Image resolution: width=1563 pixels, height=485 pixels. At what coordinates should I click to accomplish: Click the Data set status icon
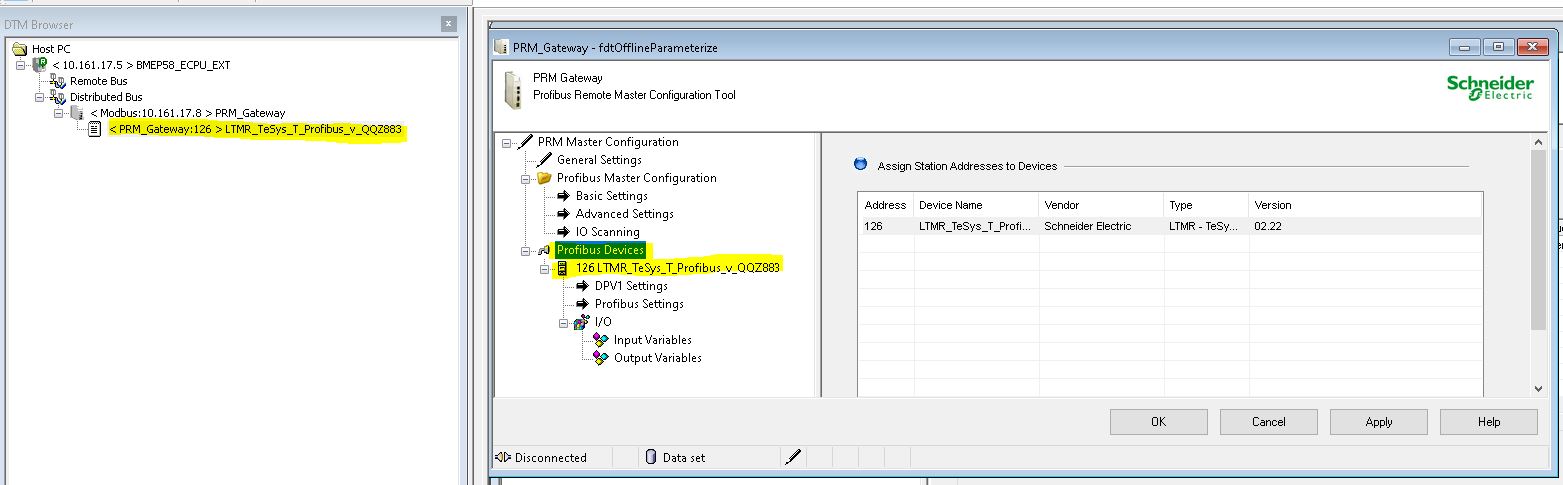pos(651,457)
